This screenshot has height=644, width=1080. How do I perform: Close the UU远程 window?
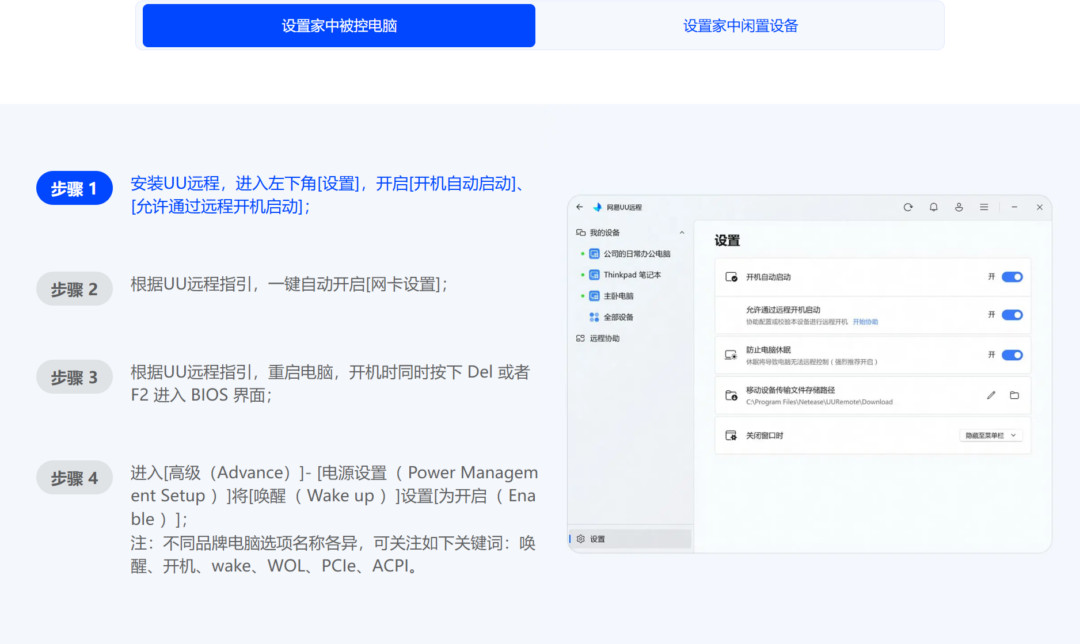click(1039, 207)
